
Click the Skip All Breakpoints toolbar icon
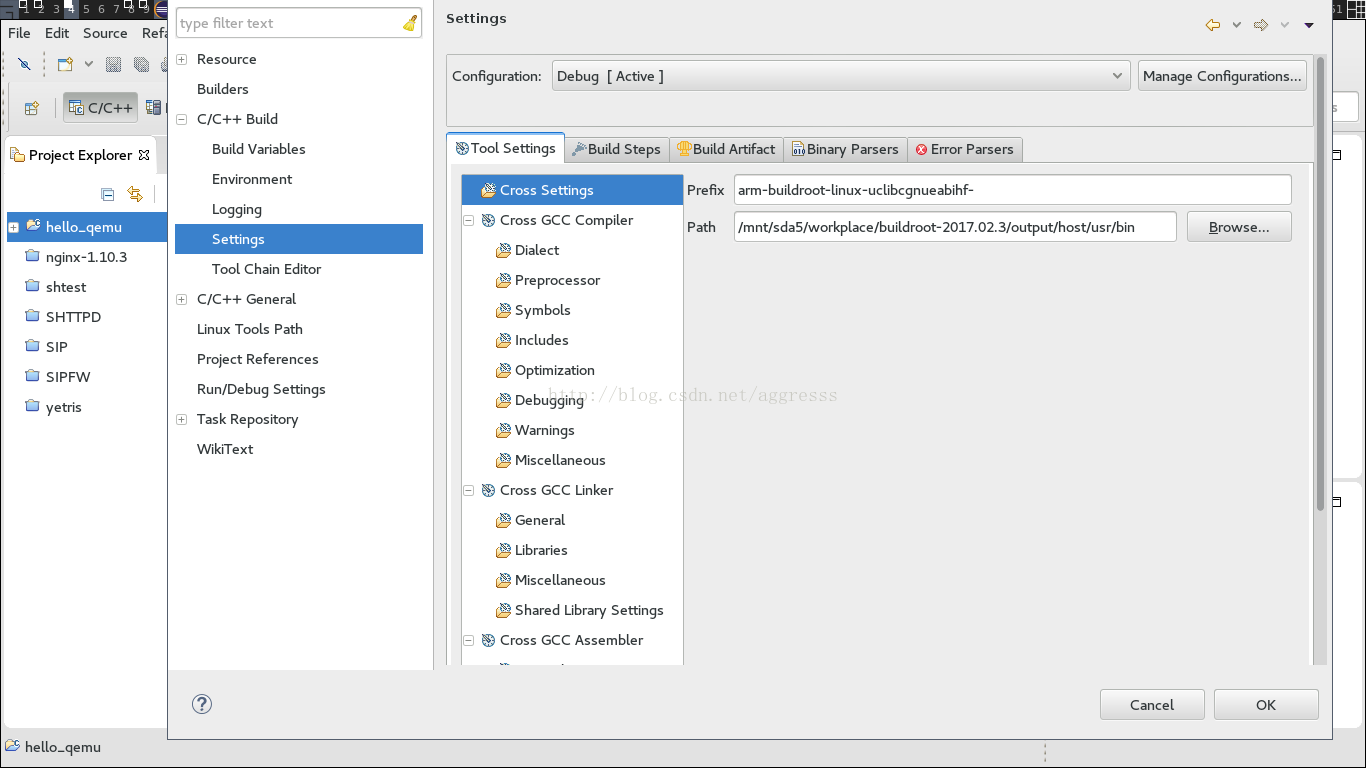(x=25, y=64)
